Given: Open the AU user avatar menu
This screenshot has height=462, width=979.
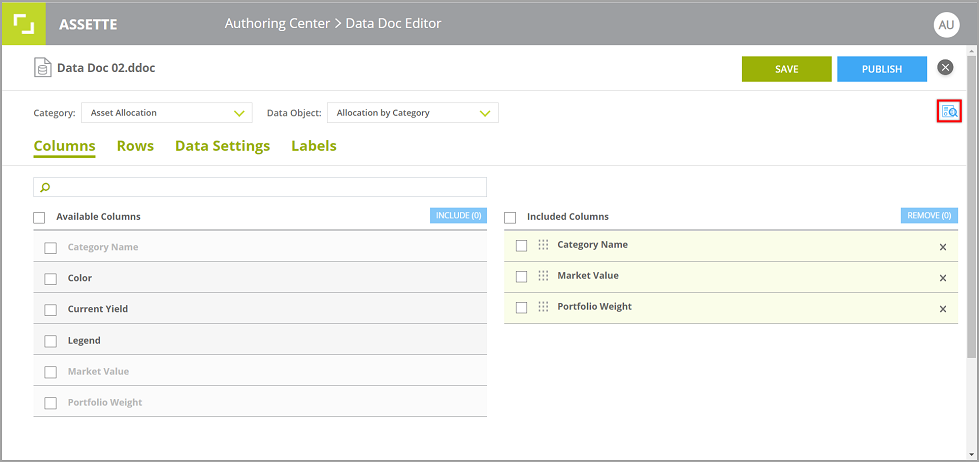Looking at the screenshot, I should (946, 25).
